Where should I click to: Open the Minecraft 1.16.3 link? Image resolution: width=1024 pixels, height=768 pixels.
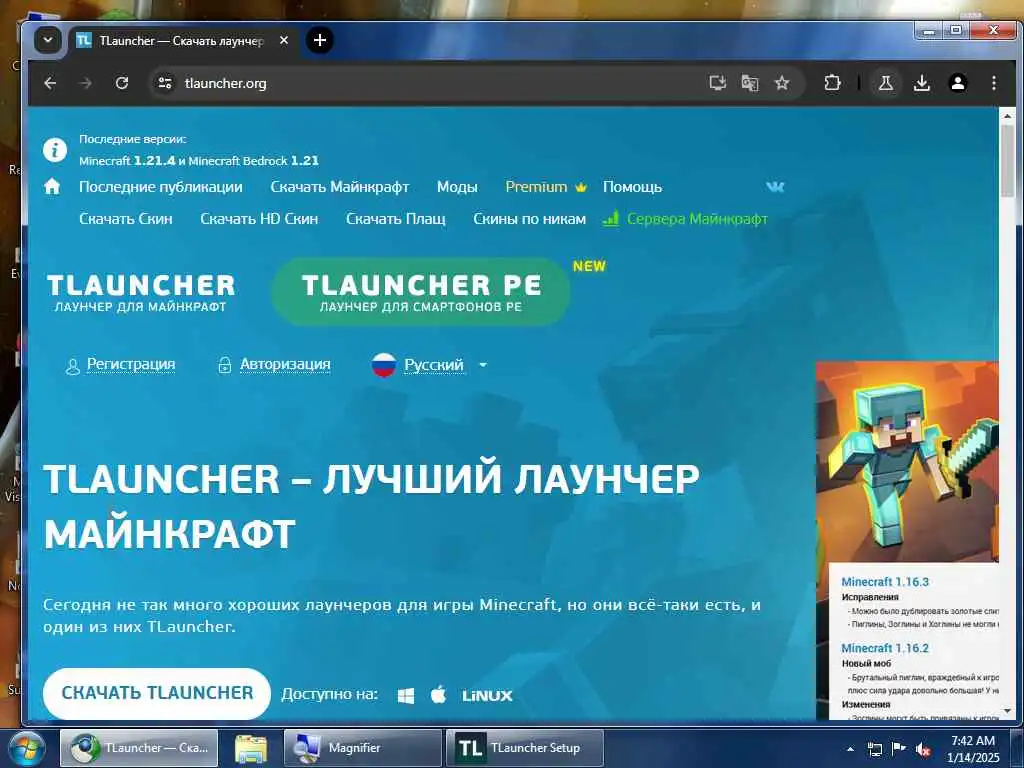885,582
